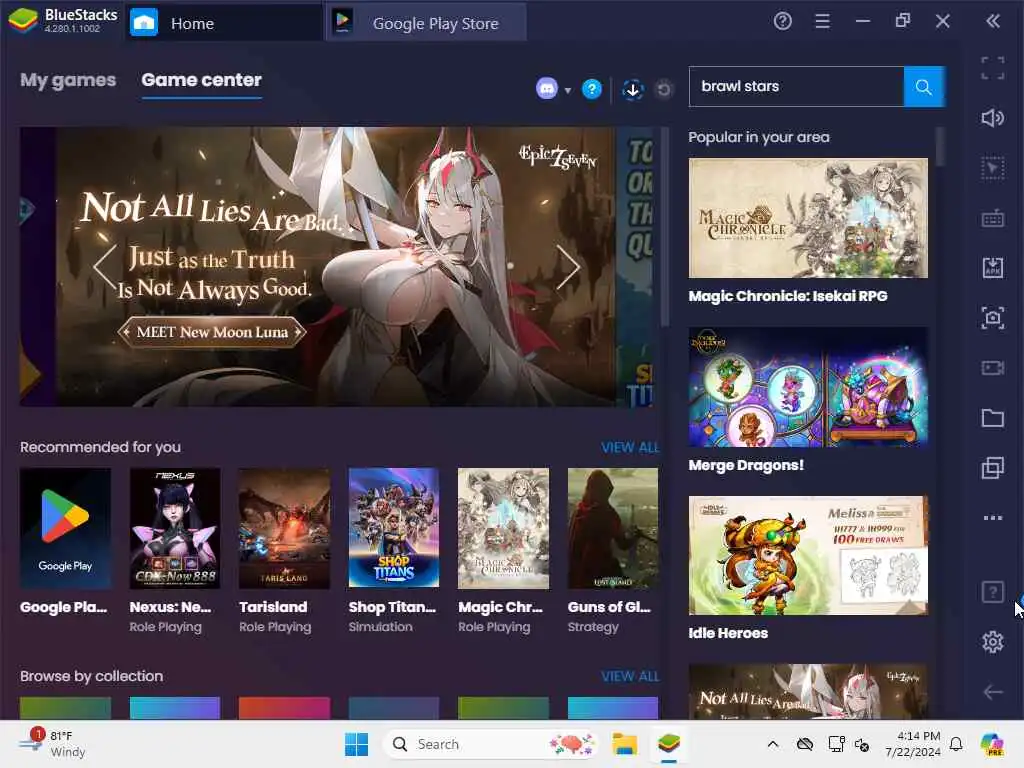The width and height of the screenshot is (1024, 768).
Task: Open the Nexus game thumbnail
Action: [x=174, y=528]
